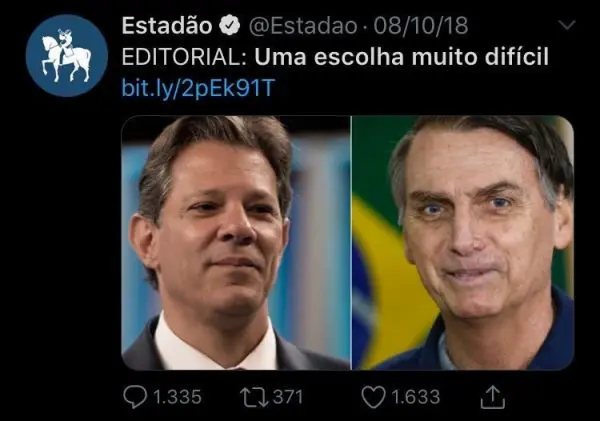600x421 pixels.
Task: Expand tweet options chevron menu
Action: [x=567, y=25]
